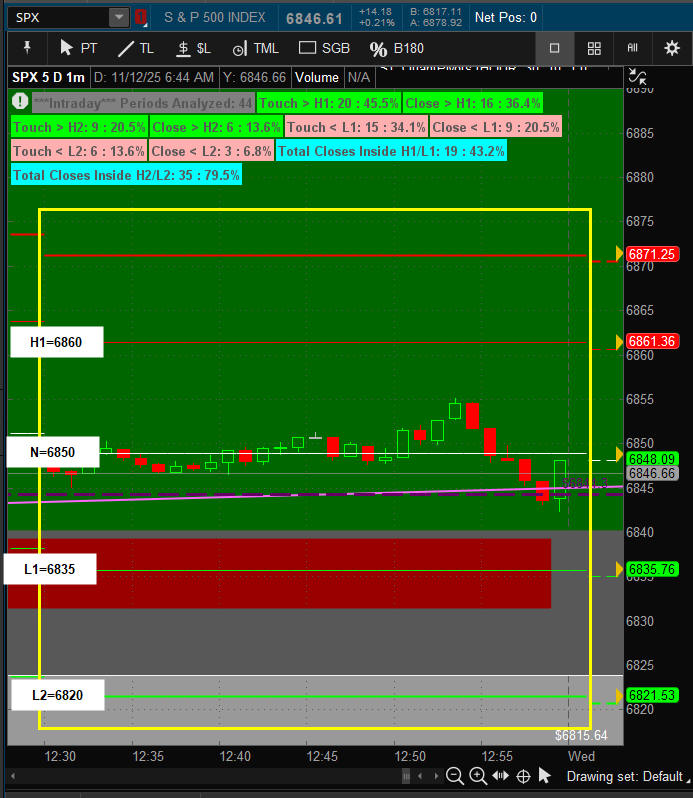The image size is (693, 798).
Task: Open the SPX 5 D 1m chart label
Action: pos(48,77)
